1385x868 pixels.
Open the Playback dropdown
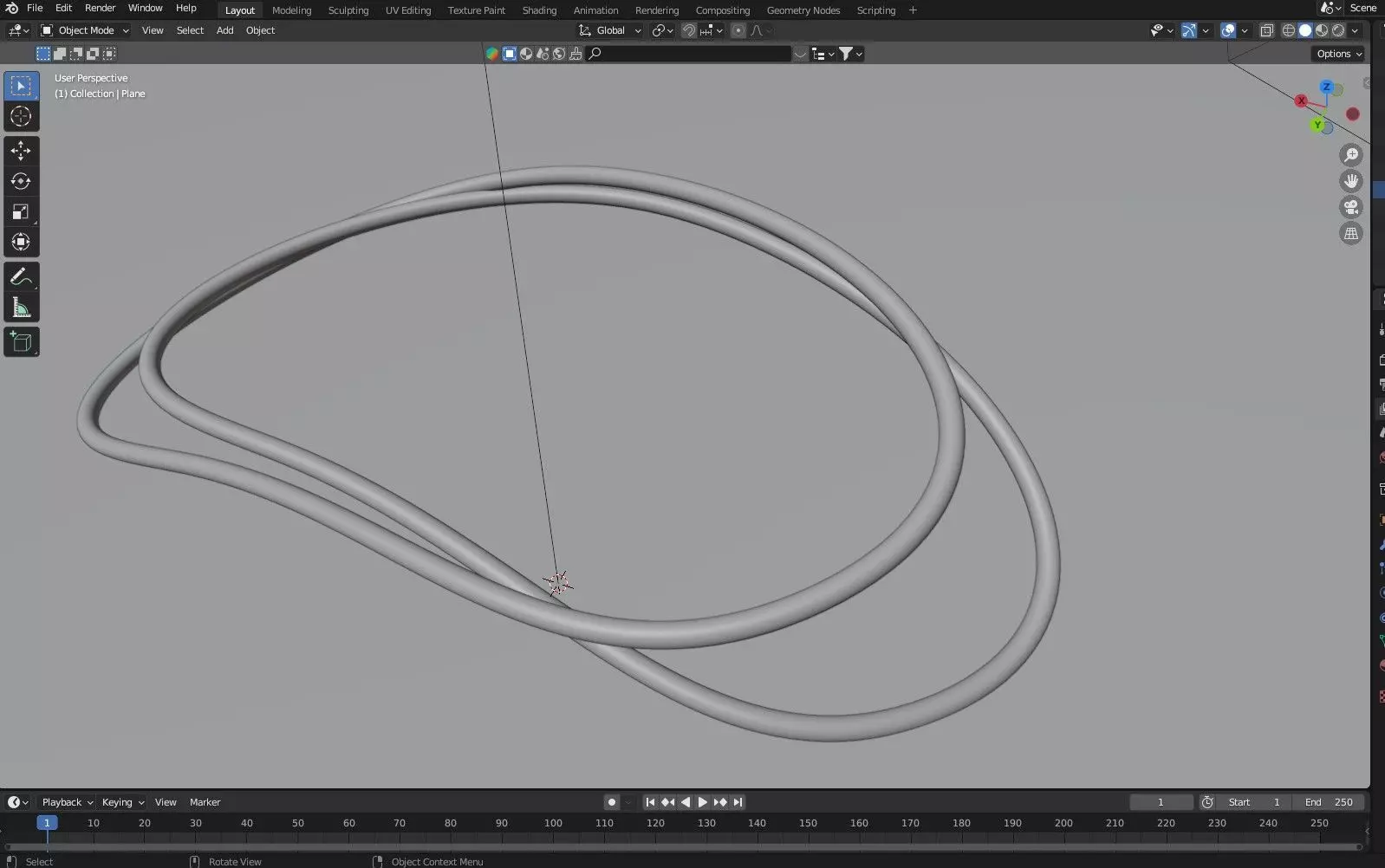(67, 802)
